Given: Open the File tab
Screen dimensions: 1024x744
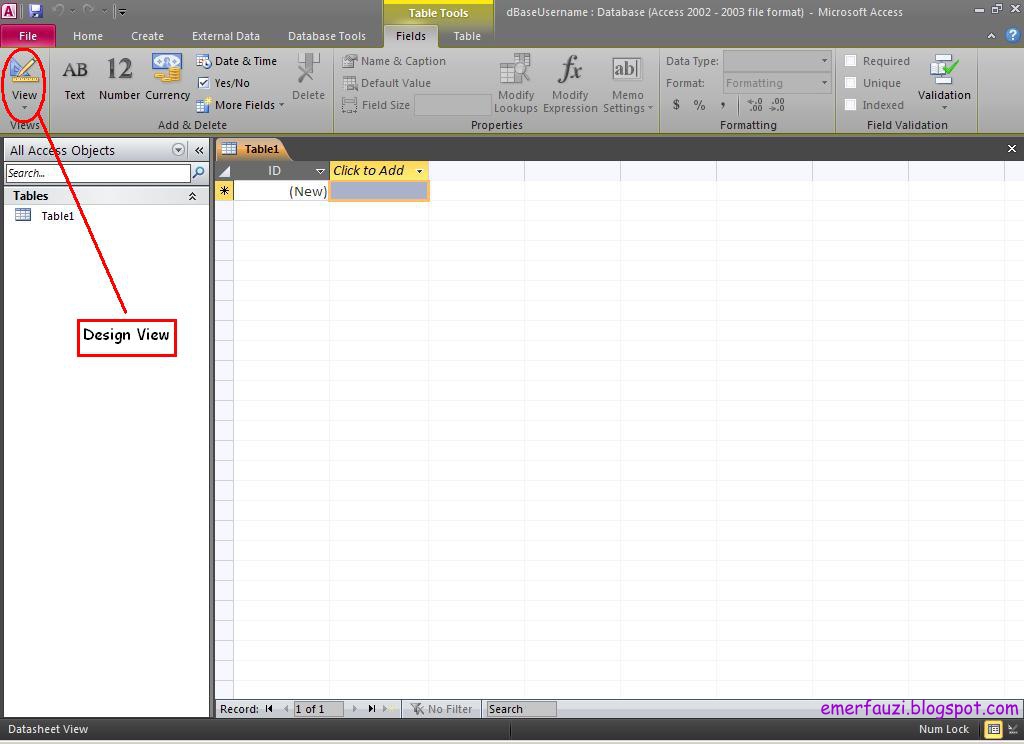Looking at the screenshot, I should pyautogui.click(x=28, y=36).
